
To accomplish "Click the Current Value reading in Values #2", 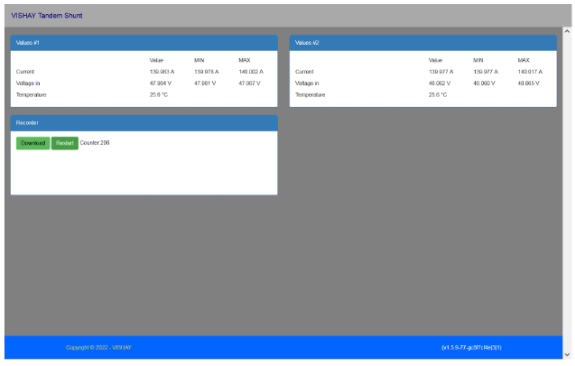I will point(441,72).
